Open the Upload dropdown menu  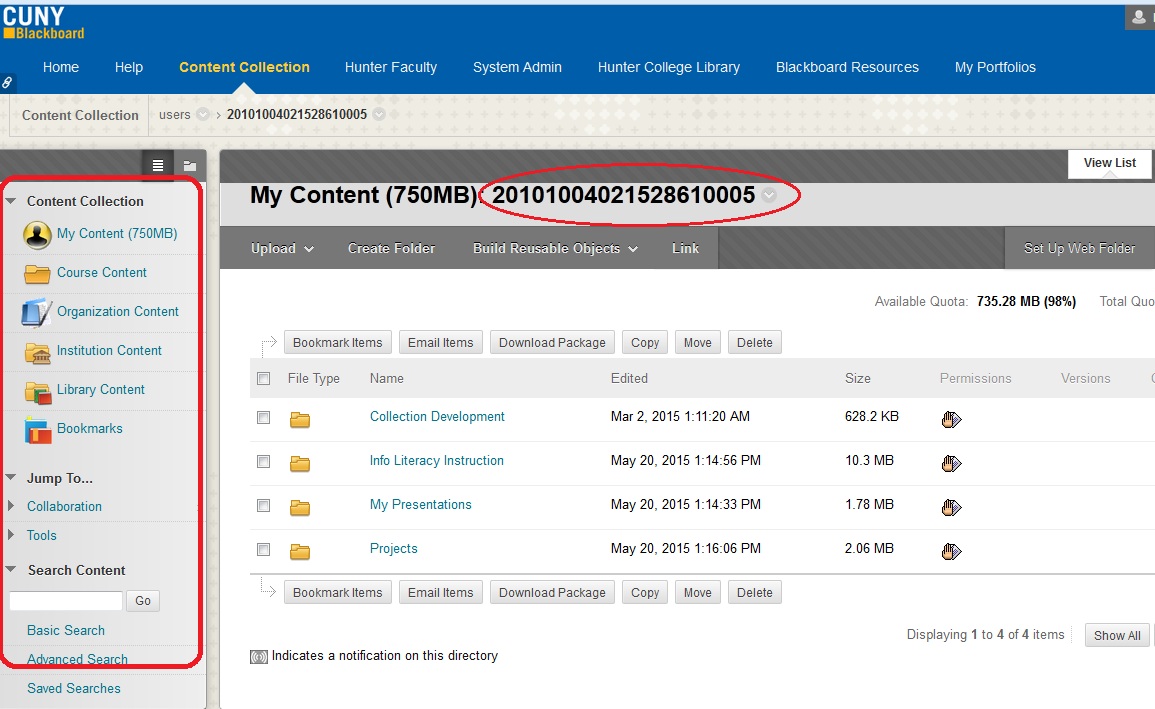pyautogui.click(x=282, y=249)
